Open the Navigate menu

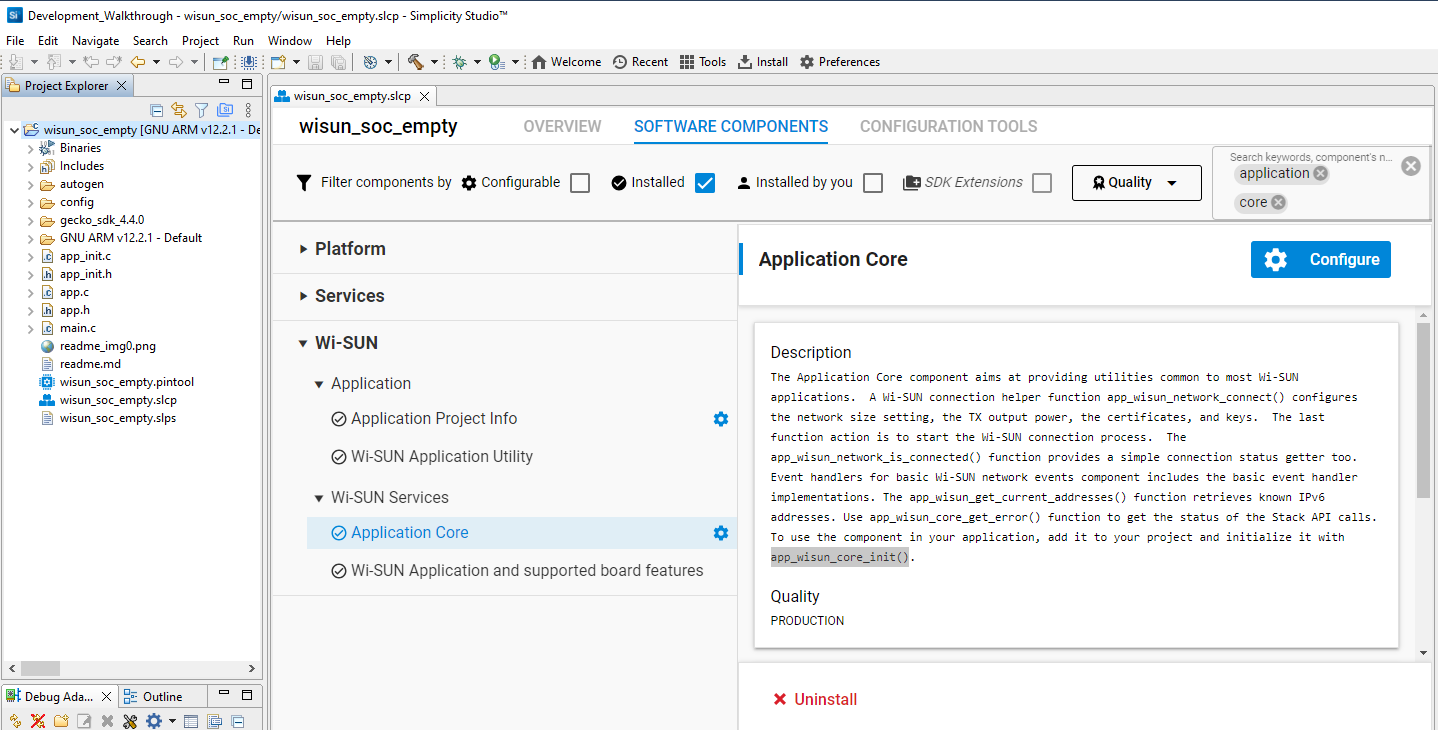[x=95, y=41]
